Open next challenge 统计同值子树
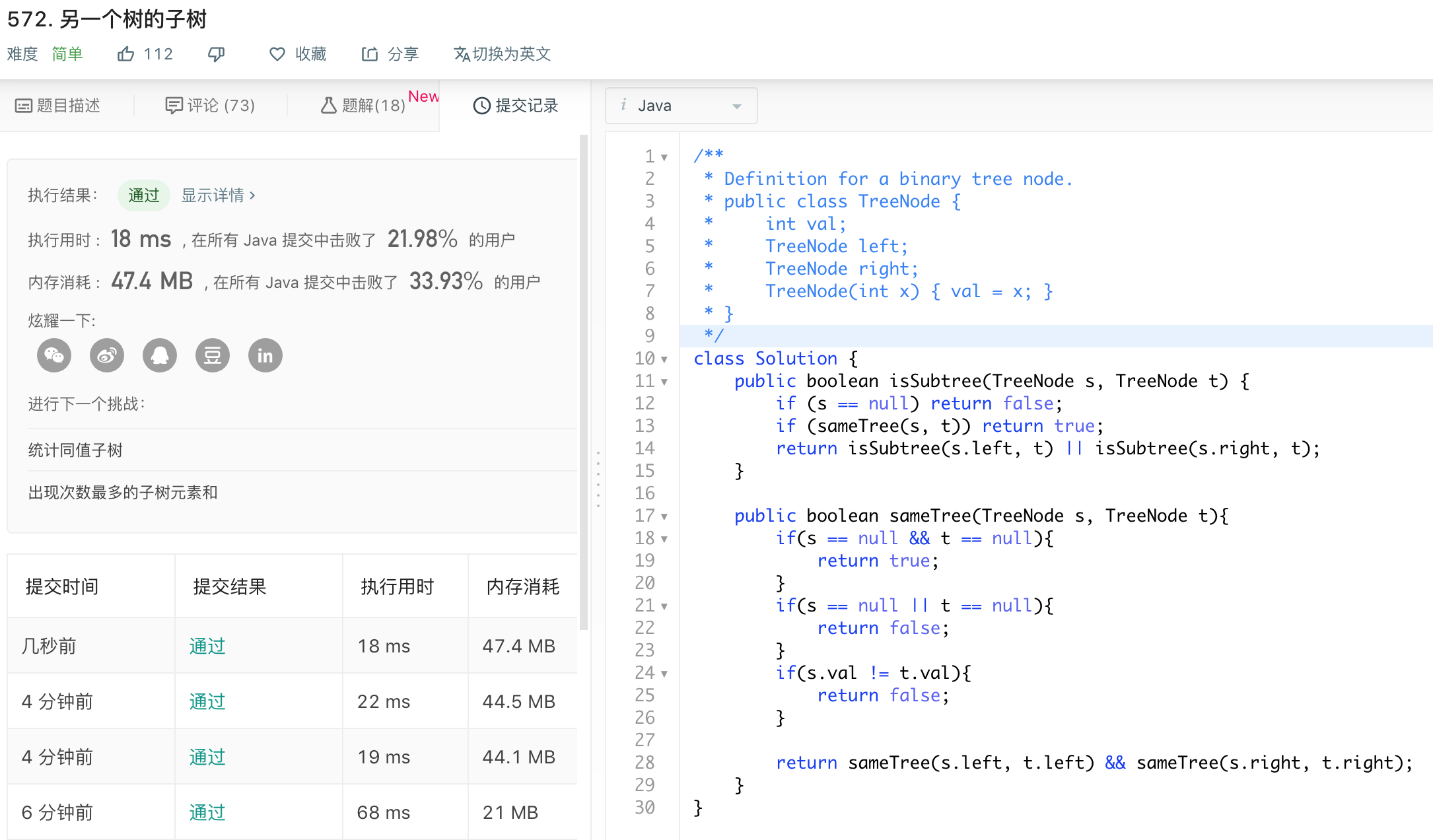 (75, 450)
